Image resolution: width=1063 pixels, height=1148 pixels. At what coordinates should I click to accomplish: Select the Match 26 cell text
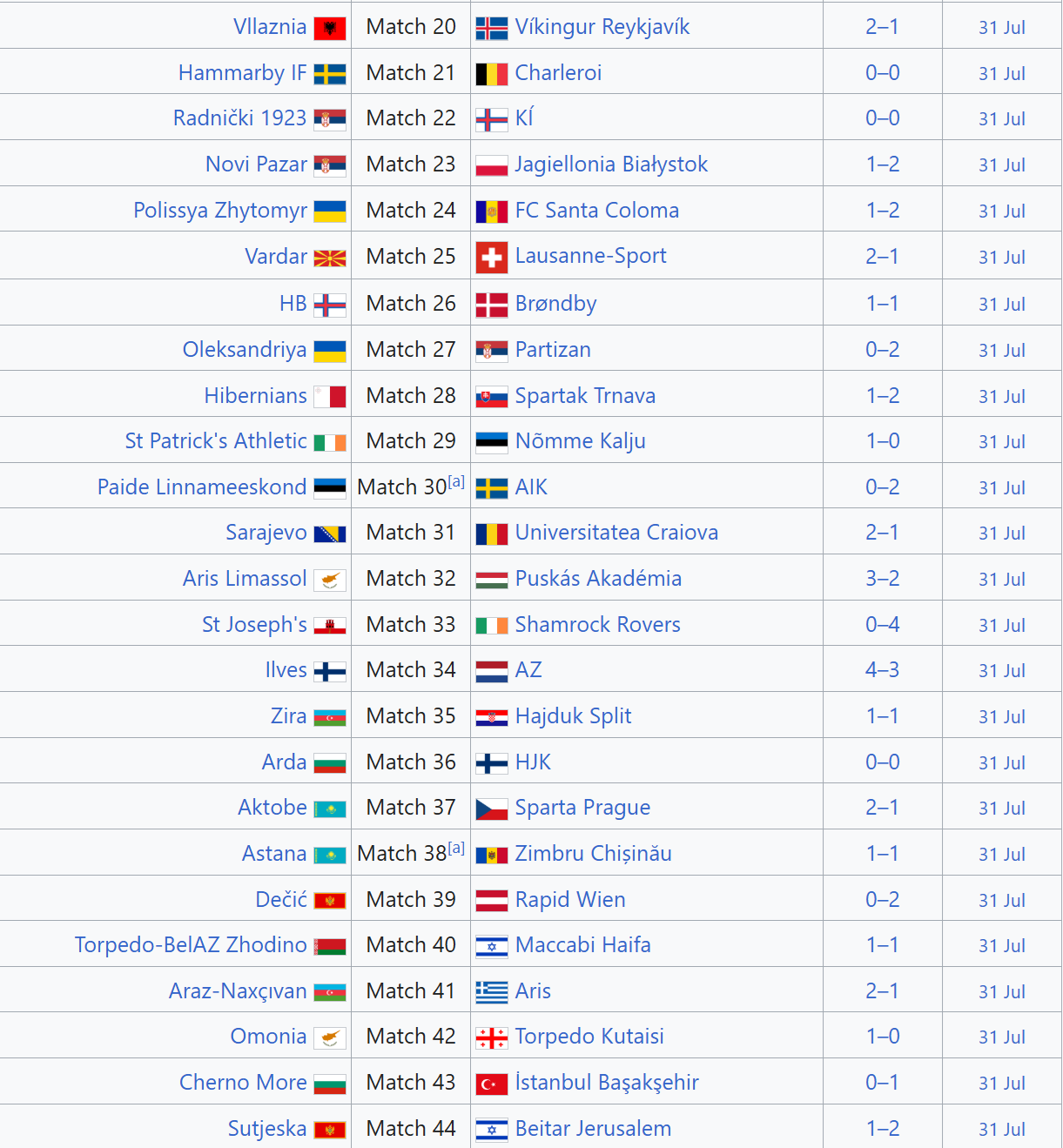point(411,303)
